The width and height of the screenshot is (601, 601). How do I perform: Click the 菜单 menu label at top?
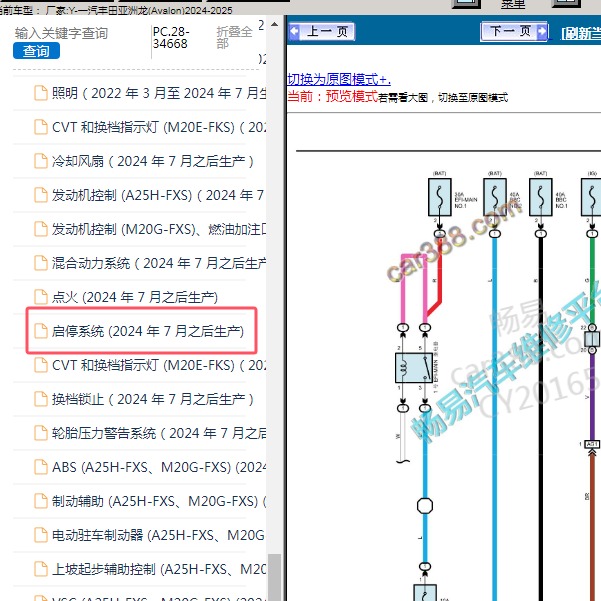coord(512,4)
